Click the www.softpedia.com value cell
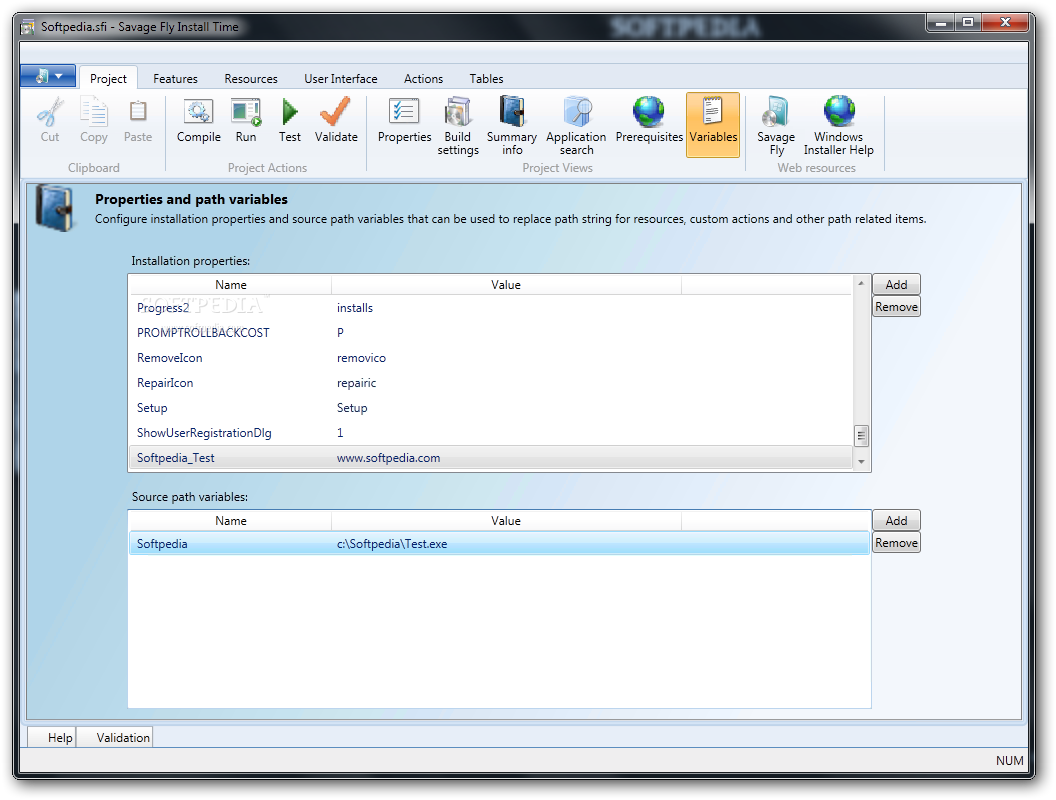 pyautogui.click(x=389, y=458)
